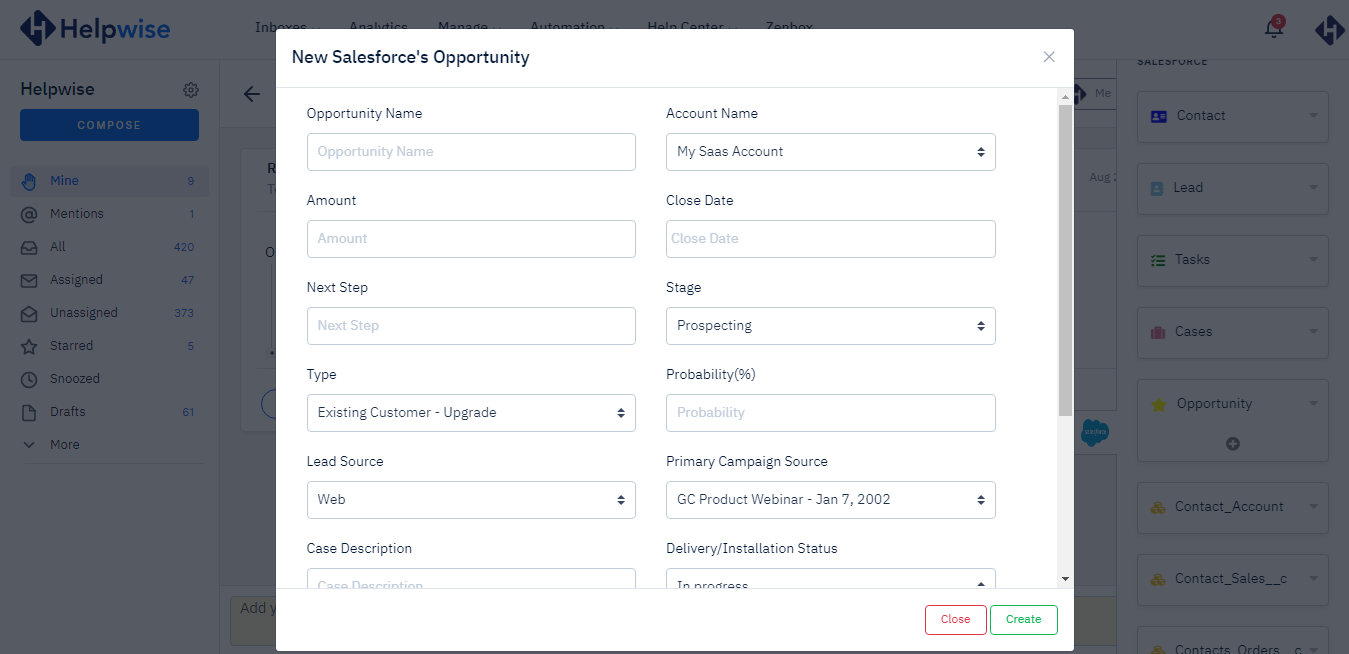The width and height of the screenshot is (1349, 654).
Task: Click the Create button
Action: pos(1023,619)
